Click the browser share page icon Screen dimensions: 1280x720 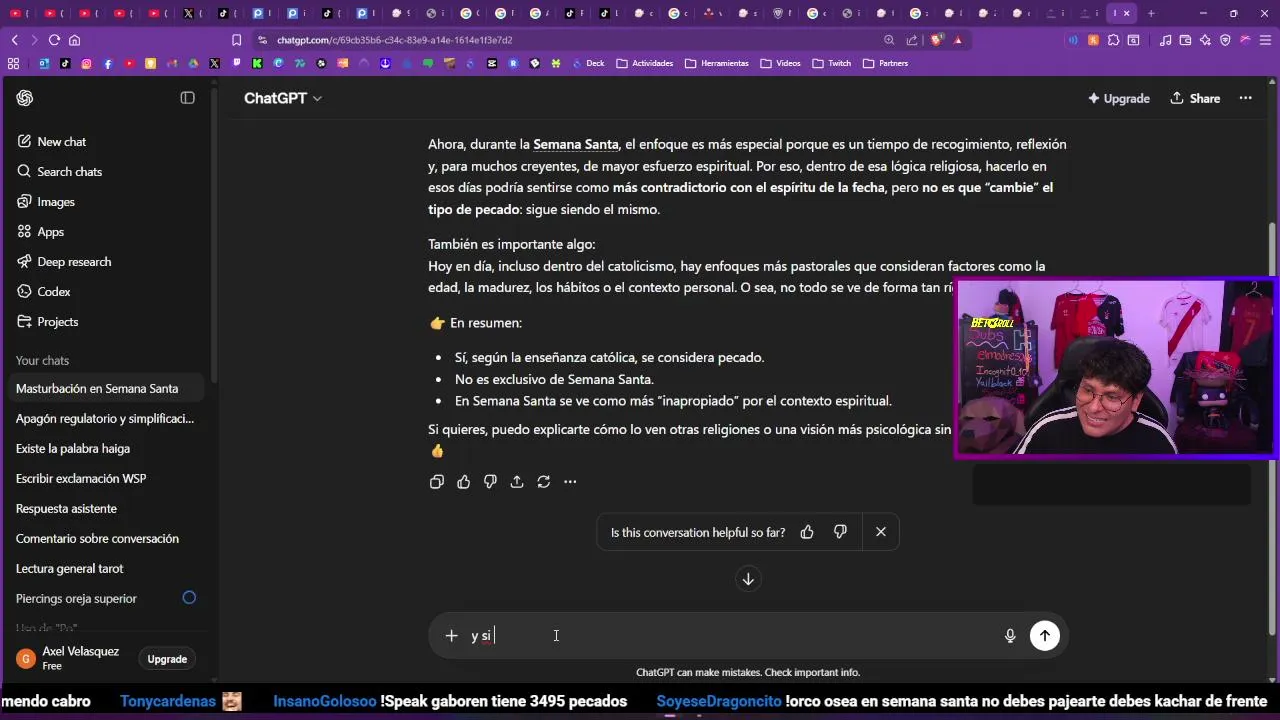pos(912,40)
